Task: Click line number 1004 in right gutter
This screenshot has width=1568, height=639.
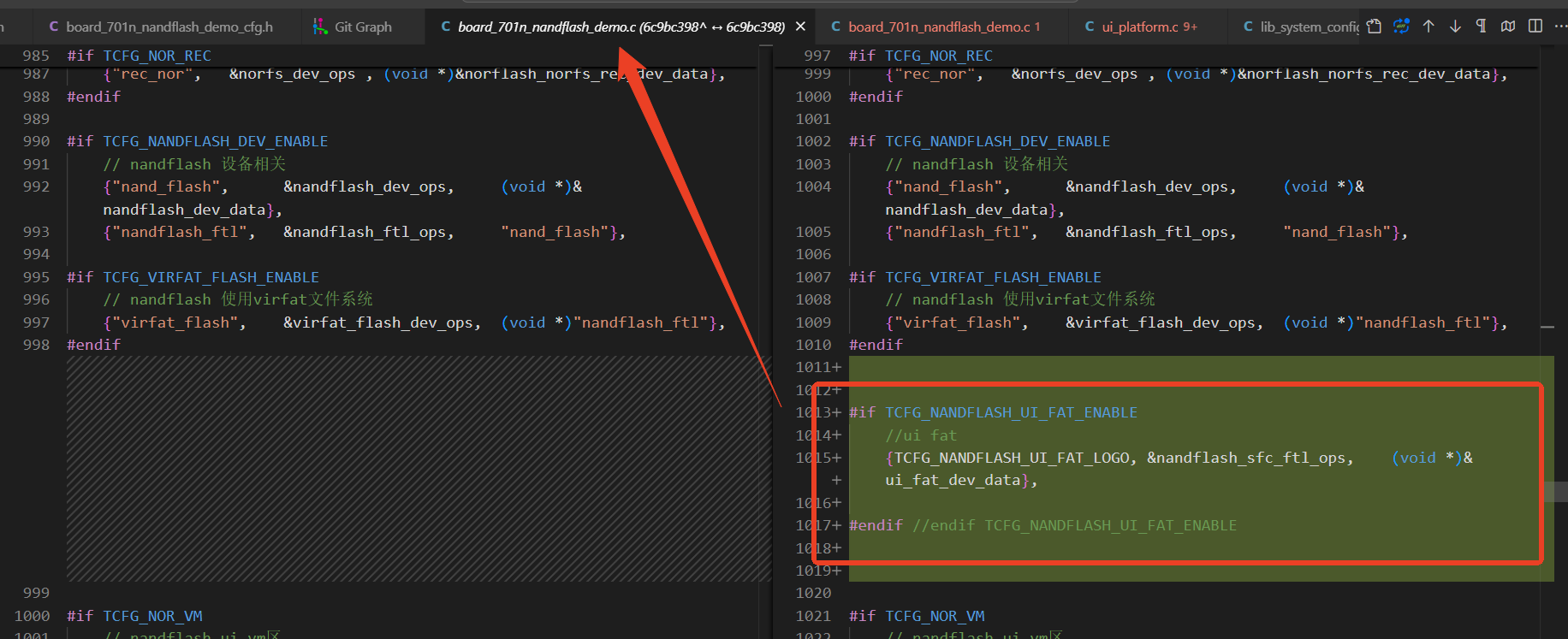Action: (x=813, y=186)
